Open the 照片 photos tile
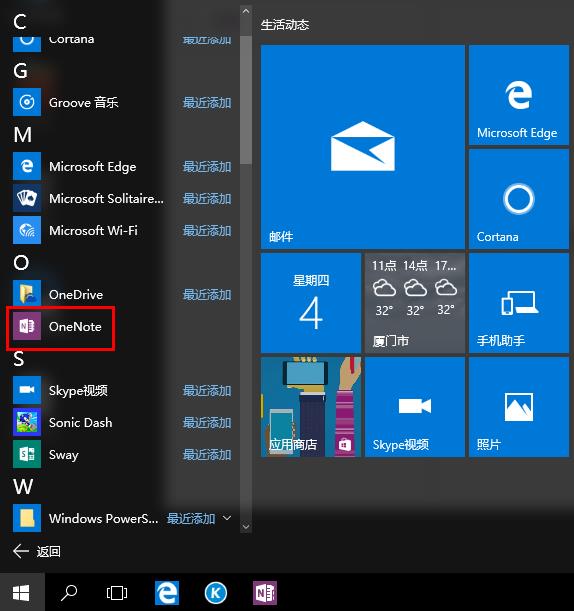574x611 pixels. [519, 407]
